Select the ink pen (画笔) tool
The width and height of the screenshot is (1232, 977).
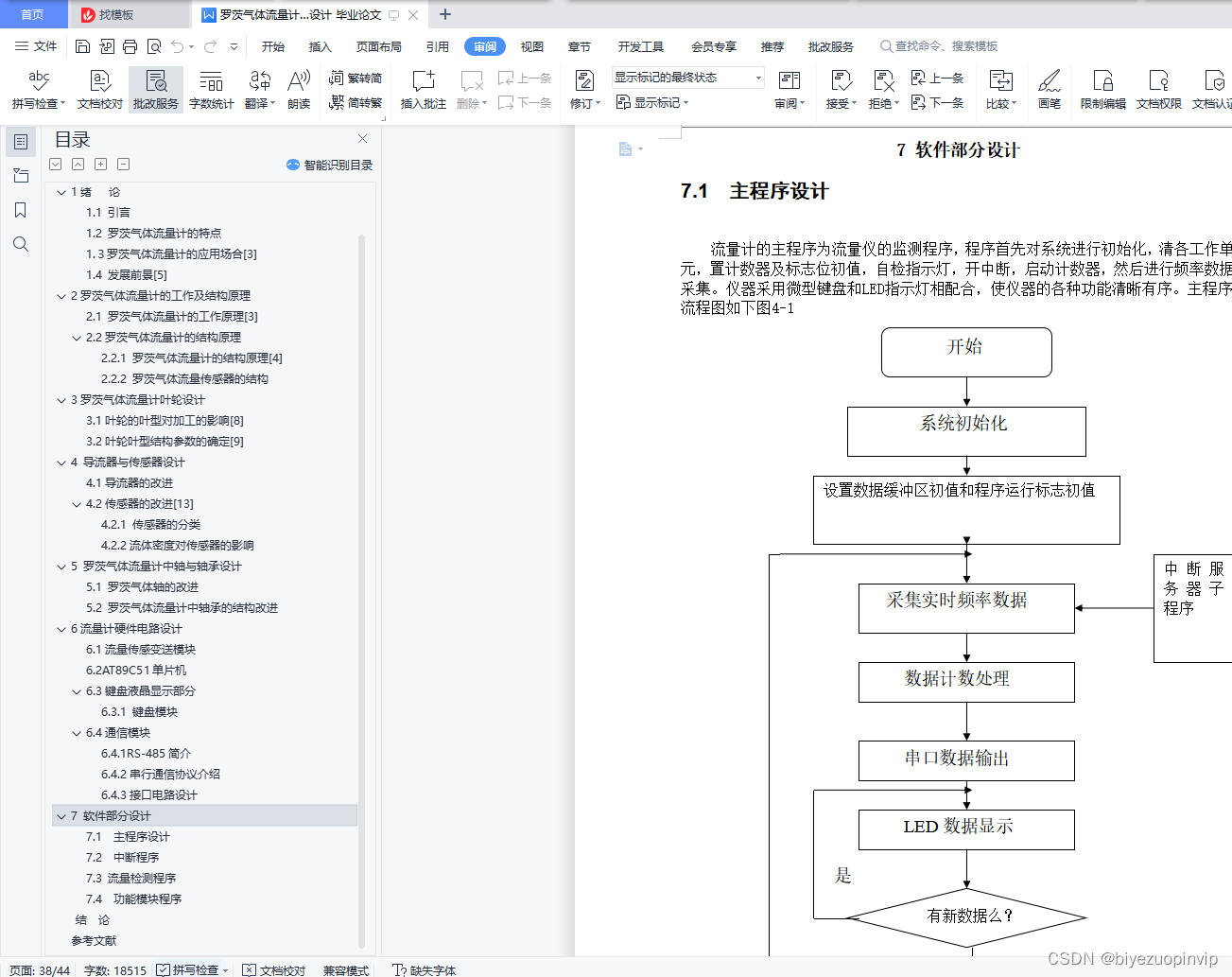pos(1050,90)
